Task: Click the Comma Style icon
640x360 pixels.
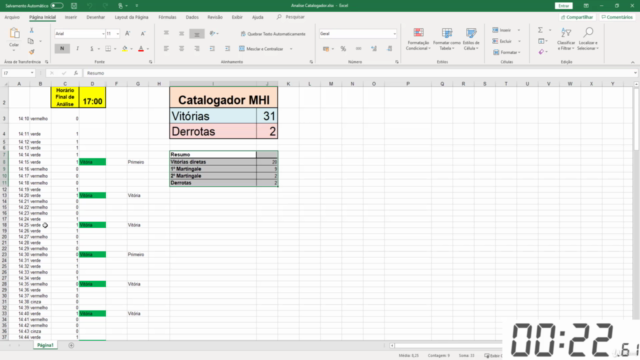Action: 358,49
